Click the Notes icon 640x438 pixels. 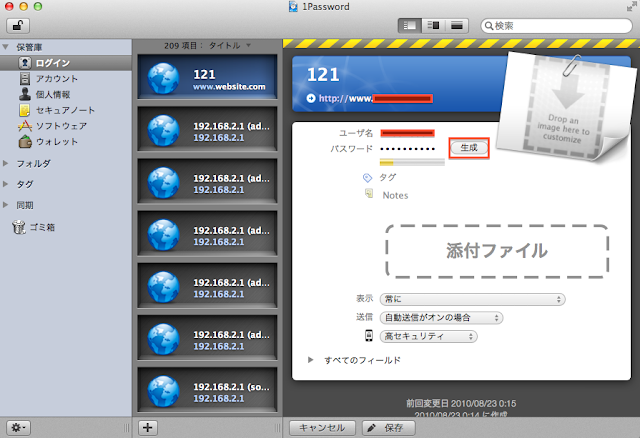tap(369, 193)
